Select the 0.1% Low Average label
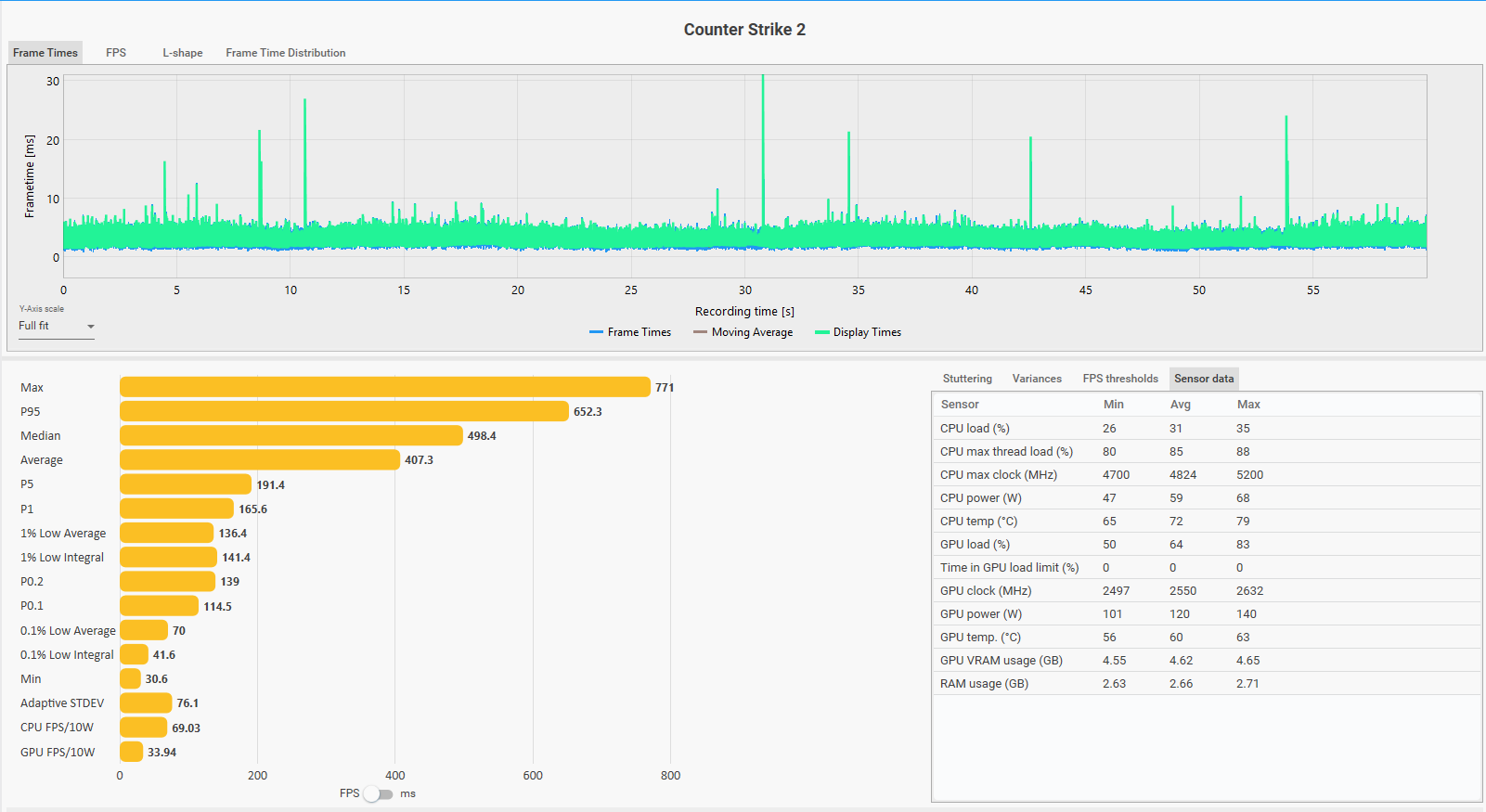 coord(68,631)
